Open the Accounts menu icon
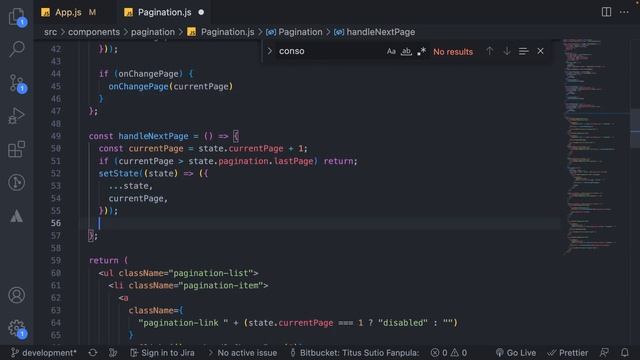 click(17, 295)
